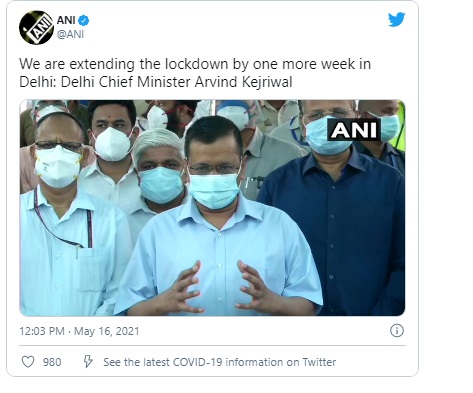
Task: Click the central speaker's blue surgical mask
Action: 214,191
